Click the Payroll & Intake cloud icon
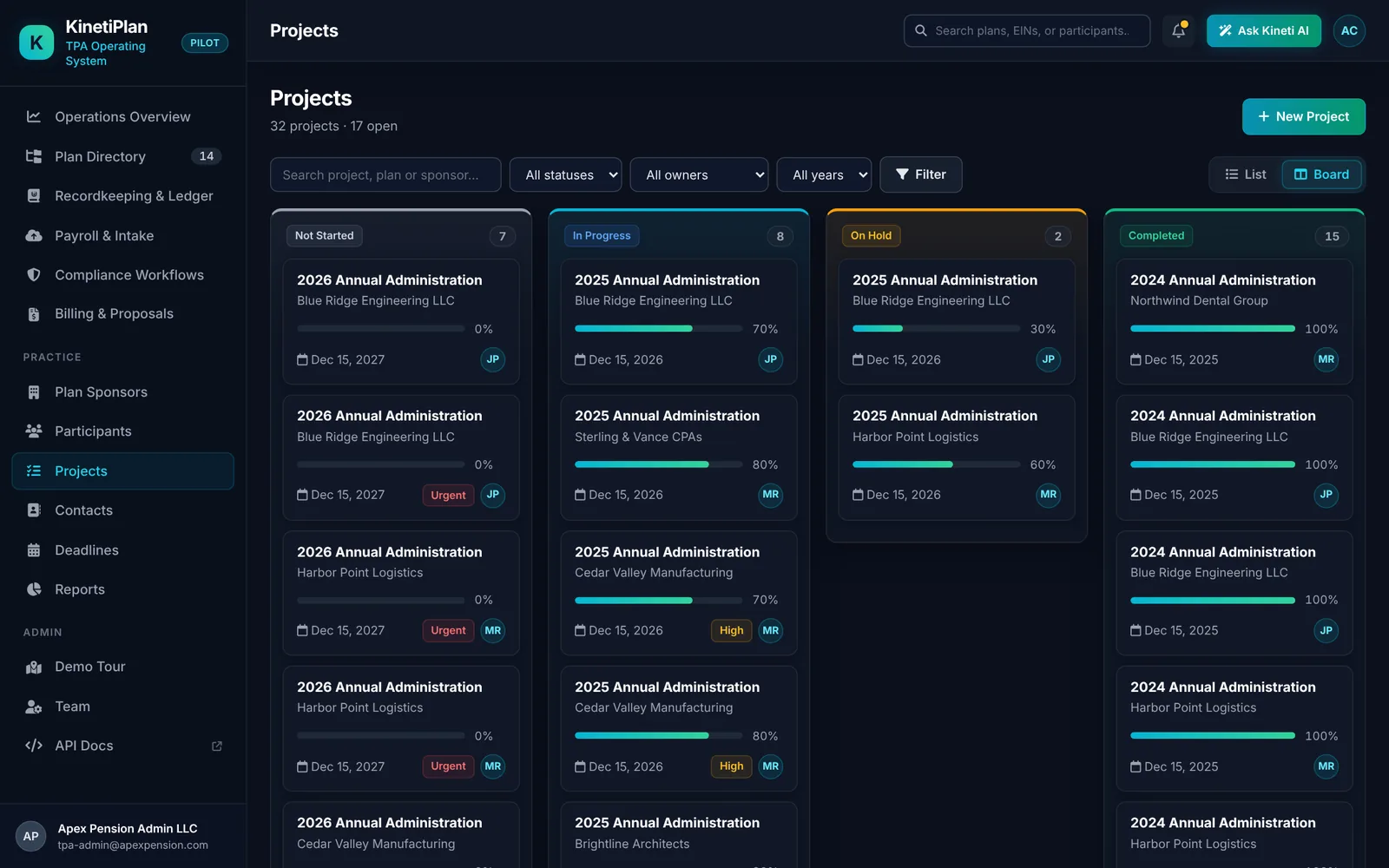The height and width of the screenshot is (868, 1389). pyautogui.click(x=34, y=235)
